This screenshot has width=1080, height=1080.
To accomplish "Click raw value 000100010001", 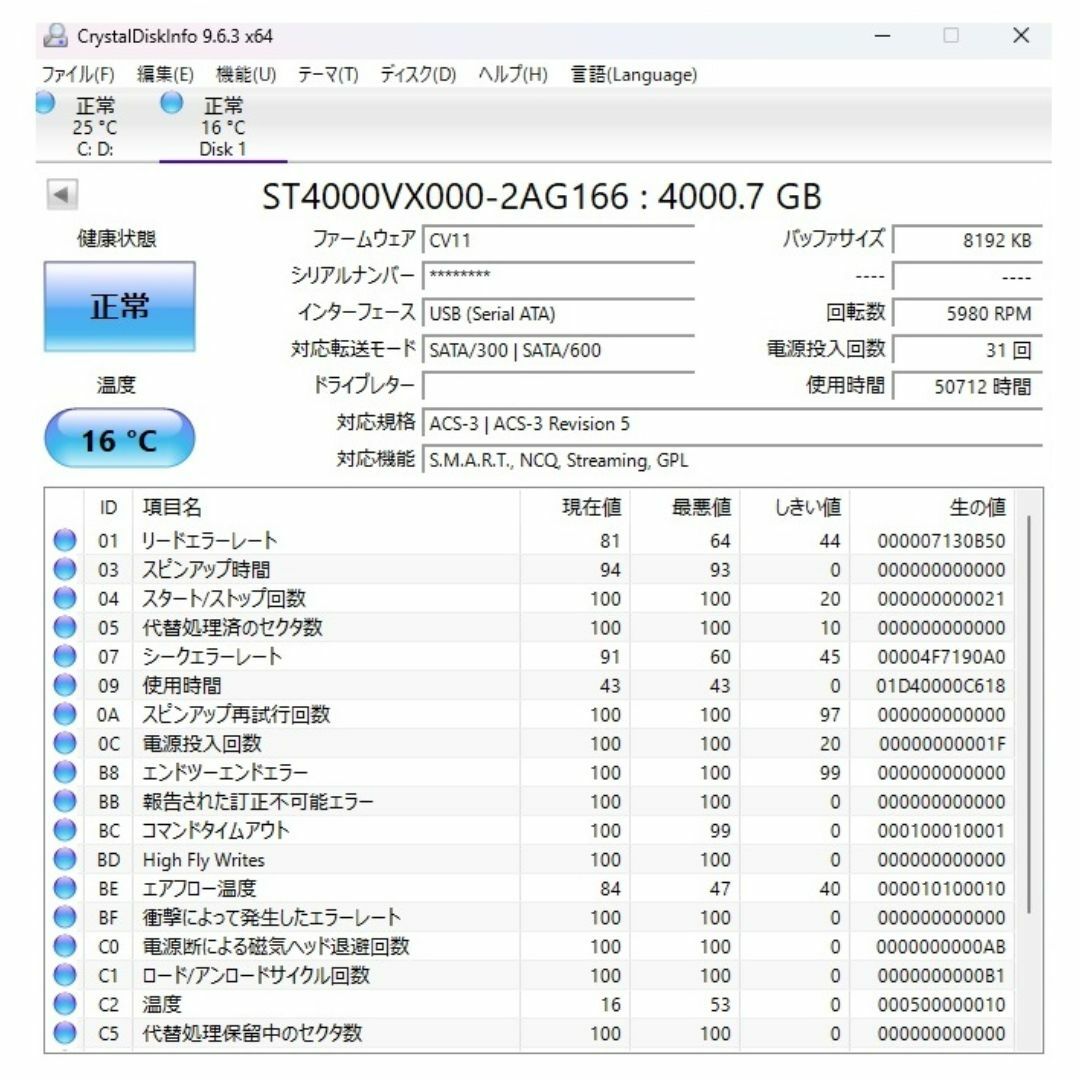I will pyautogui.click(x=941, y=830).
